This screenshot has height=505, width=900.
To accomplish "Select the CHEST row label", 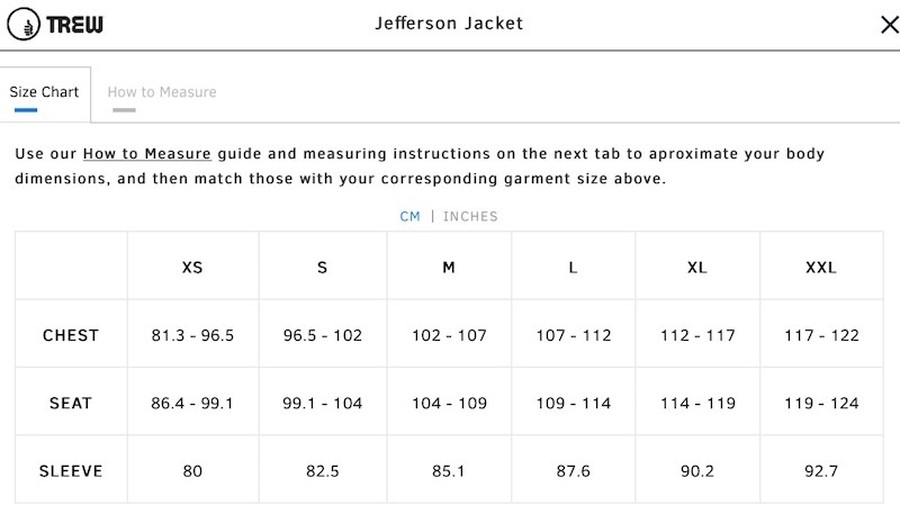I will (x=71, y=335).
